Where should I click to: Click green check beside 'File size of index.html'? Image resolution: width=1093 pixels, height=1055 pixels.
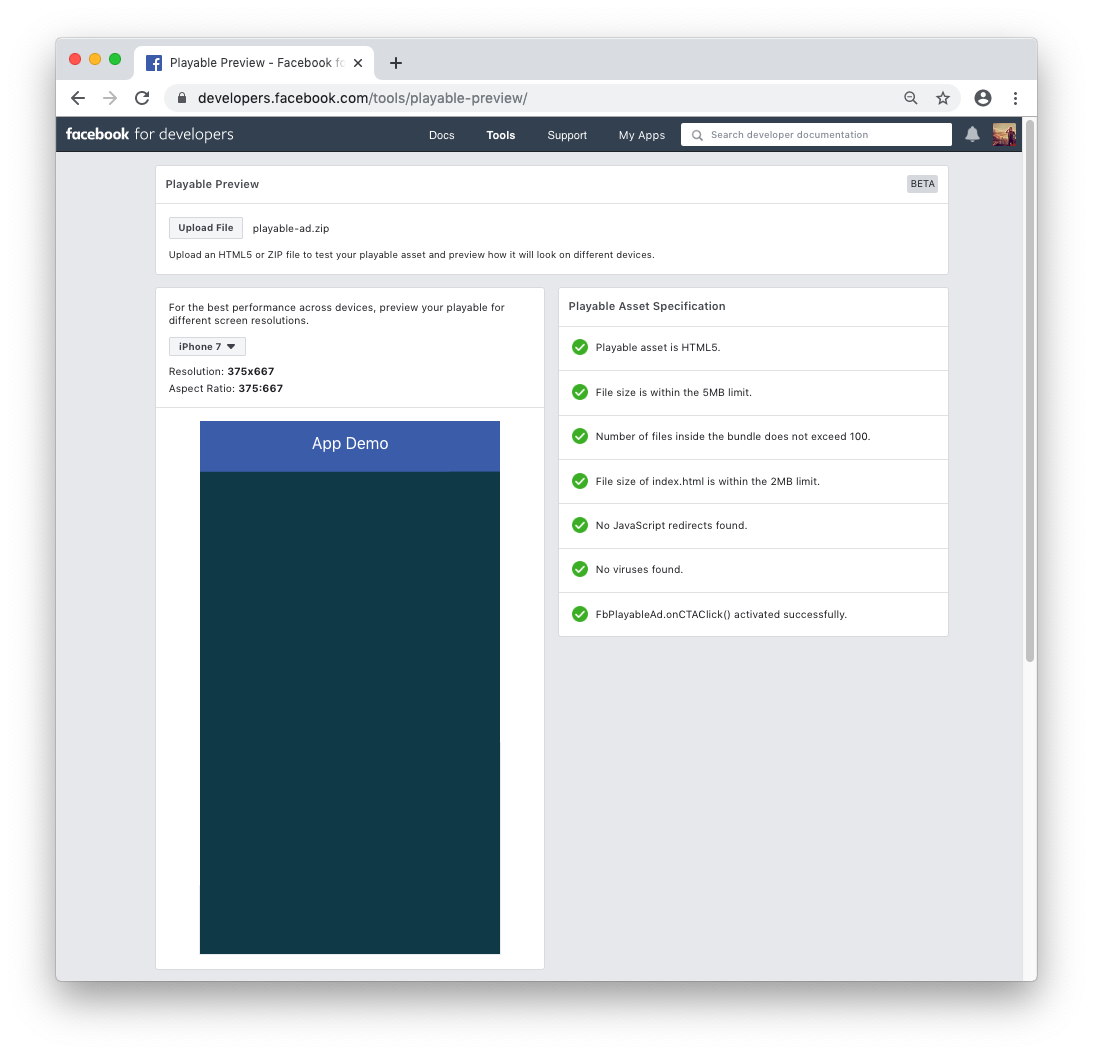pyautogui.click(x=580, y=481)
